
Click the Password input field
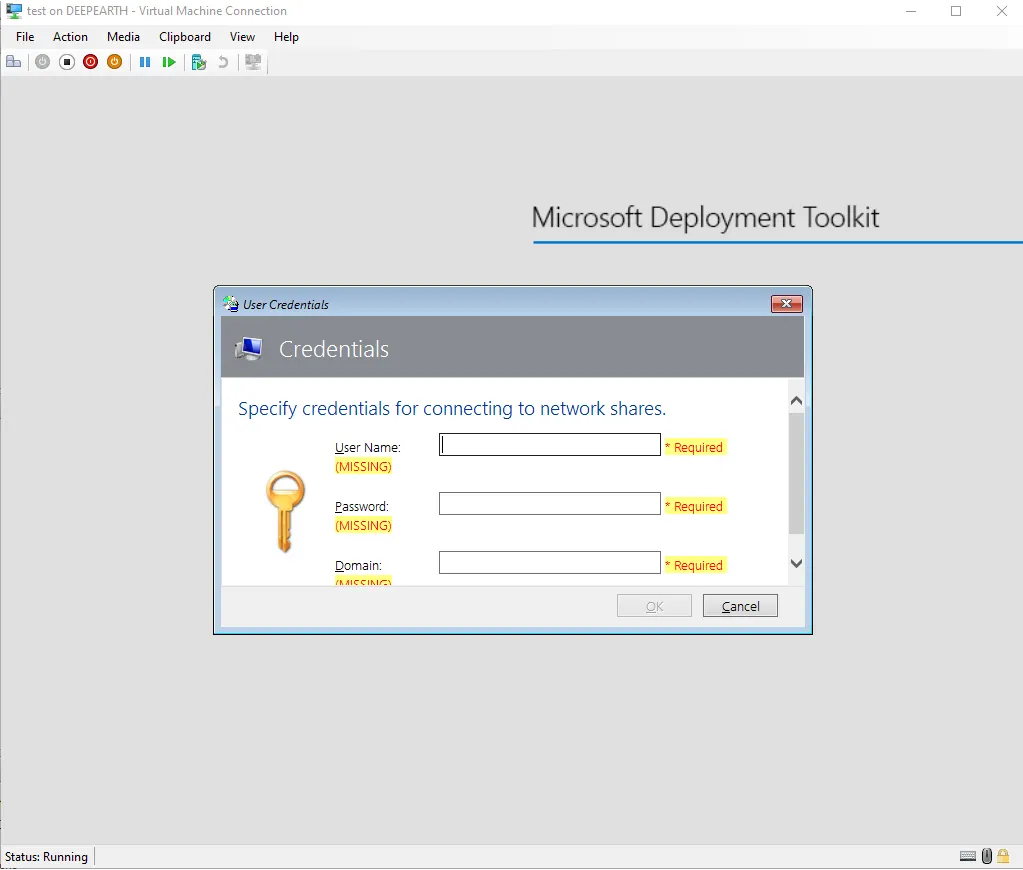coord(549,503)
